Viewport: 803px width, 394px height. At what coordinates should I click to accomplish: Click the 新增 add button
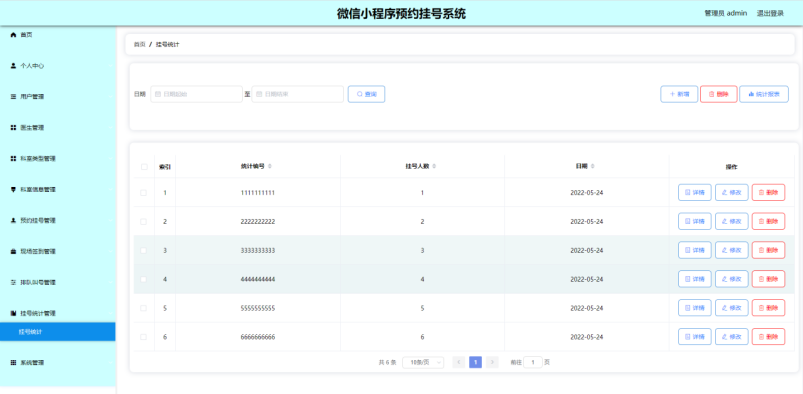679,94
